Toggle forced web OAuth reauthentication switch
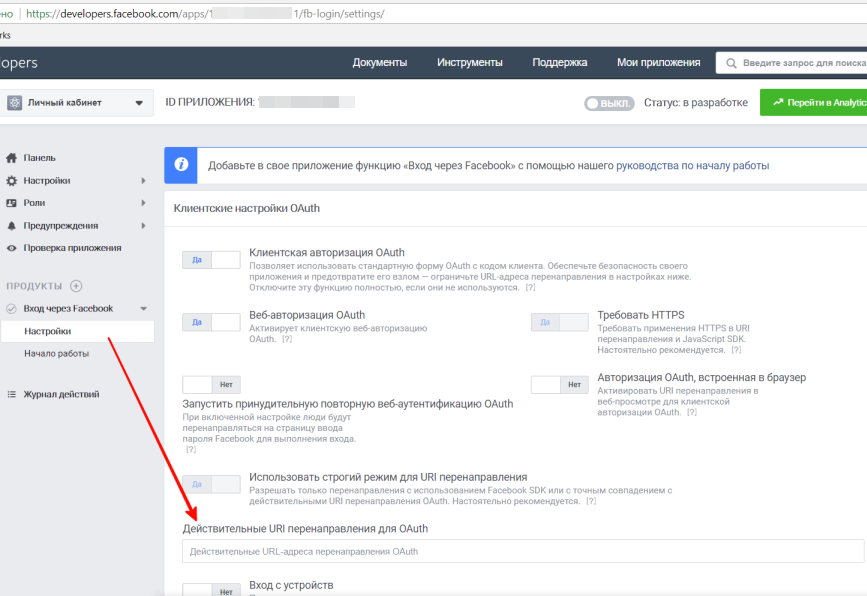Viewport: 867px width, 596px height. tap(211, 384)
